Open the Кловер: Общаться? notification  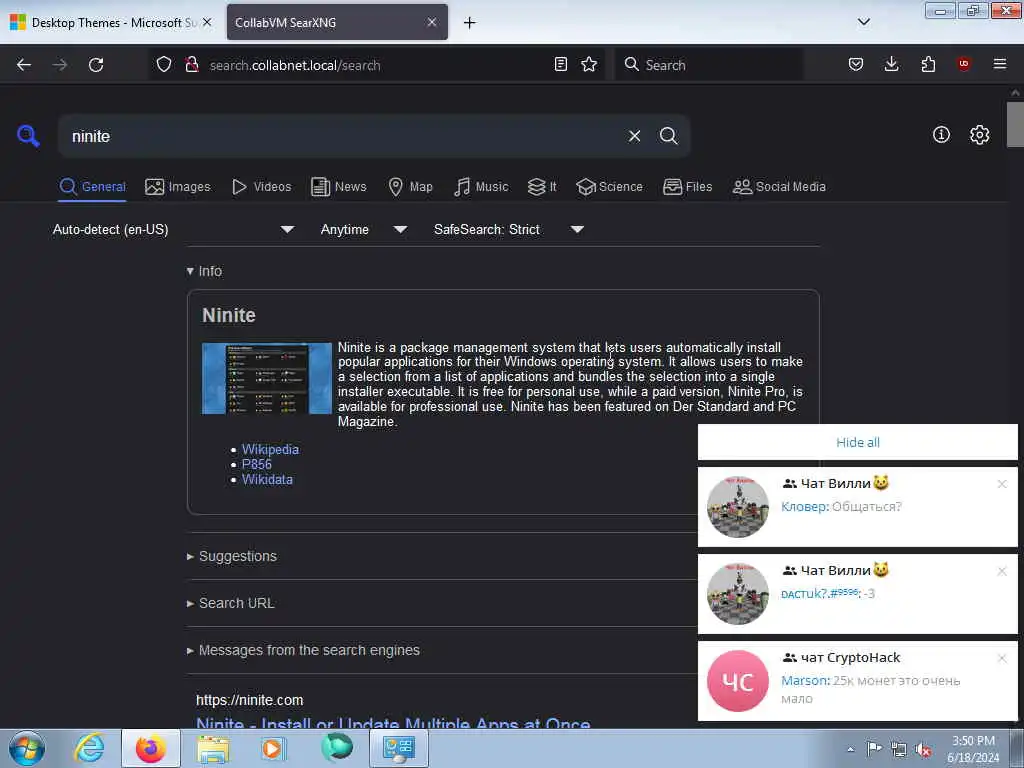(x=857, y=507)
